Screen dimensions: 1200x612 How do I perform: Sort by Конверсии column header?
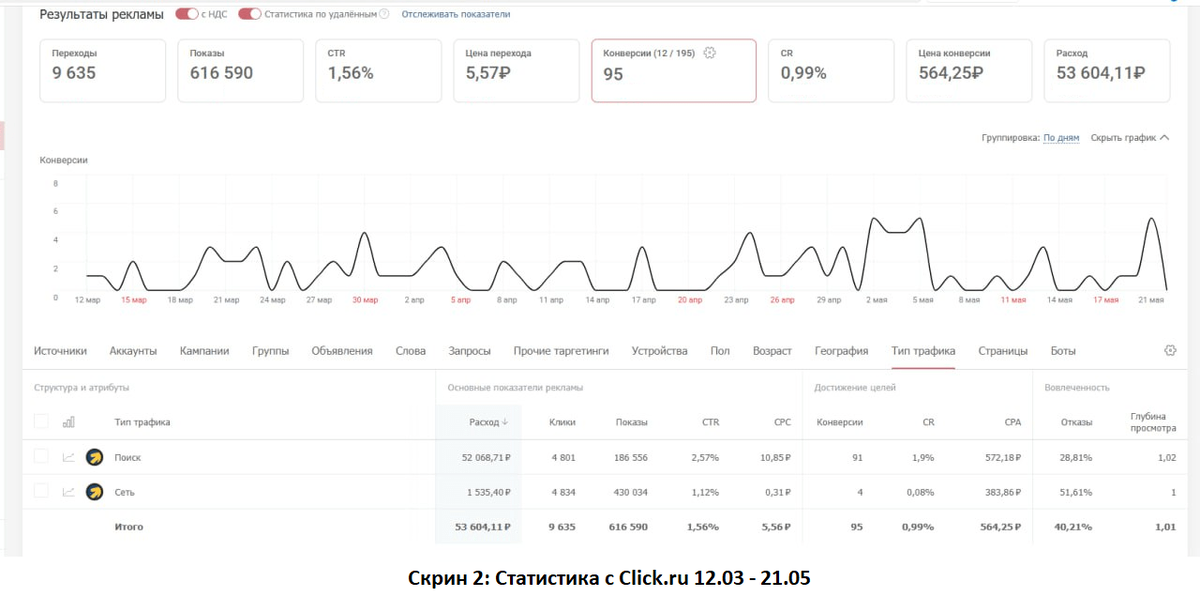tap(840, 422)
